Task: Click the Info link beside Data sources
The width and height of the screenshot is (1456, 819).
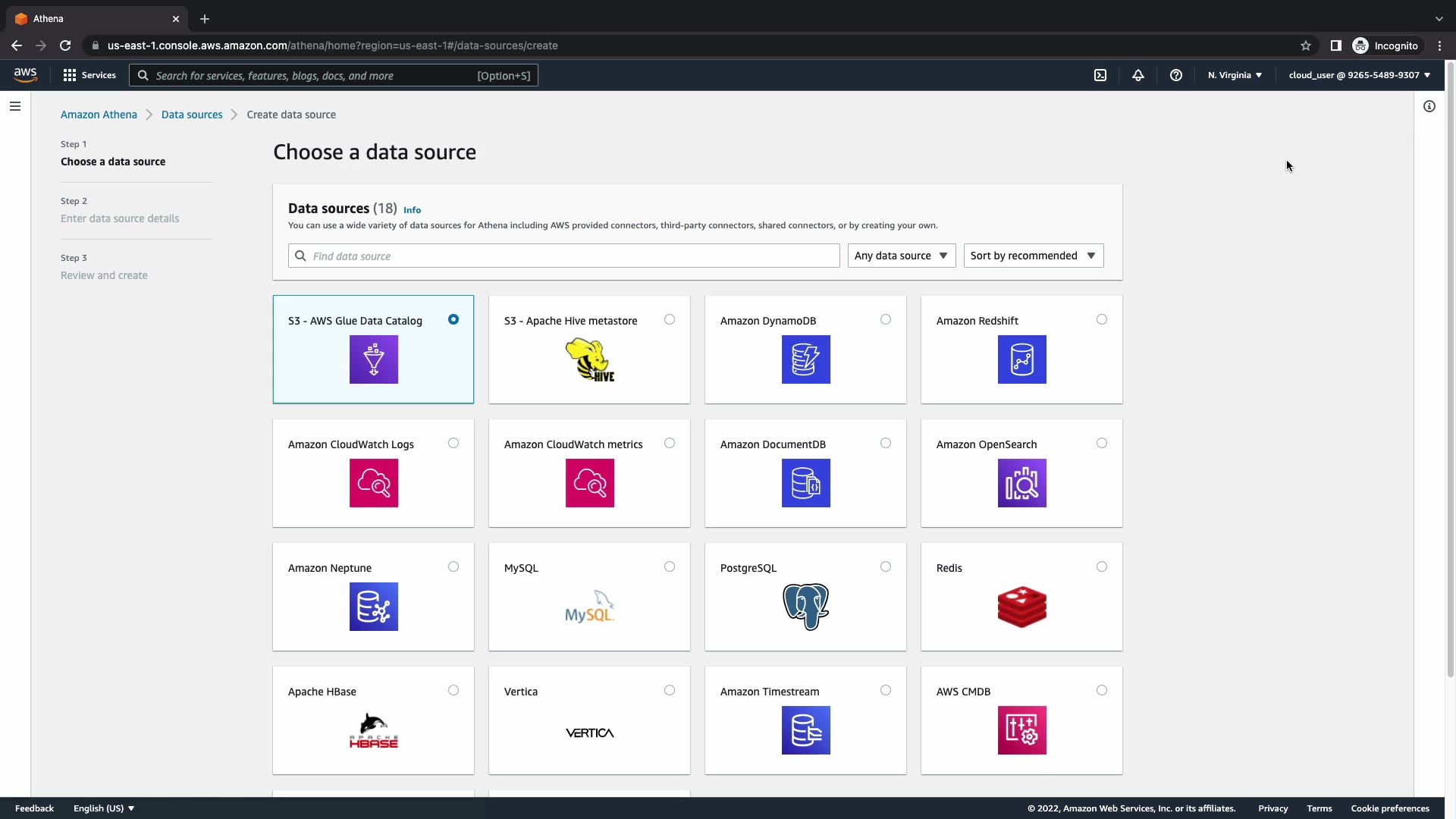Action: [412, 210]
